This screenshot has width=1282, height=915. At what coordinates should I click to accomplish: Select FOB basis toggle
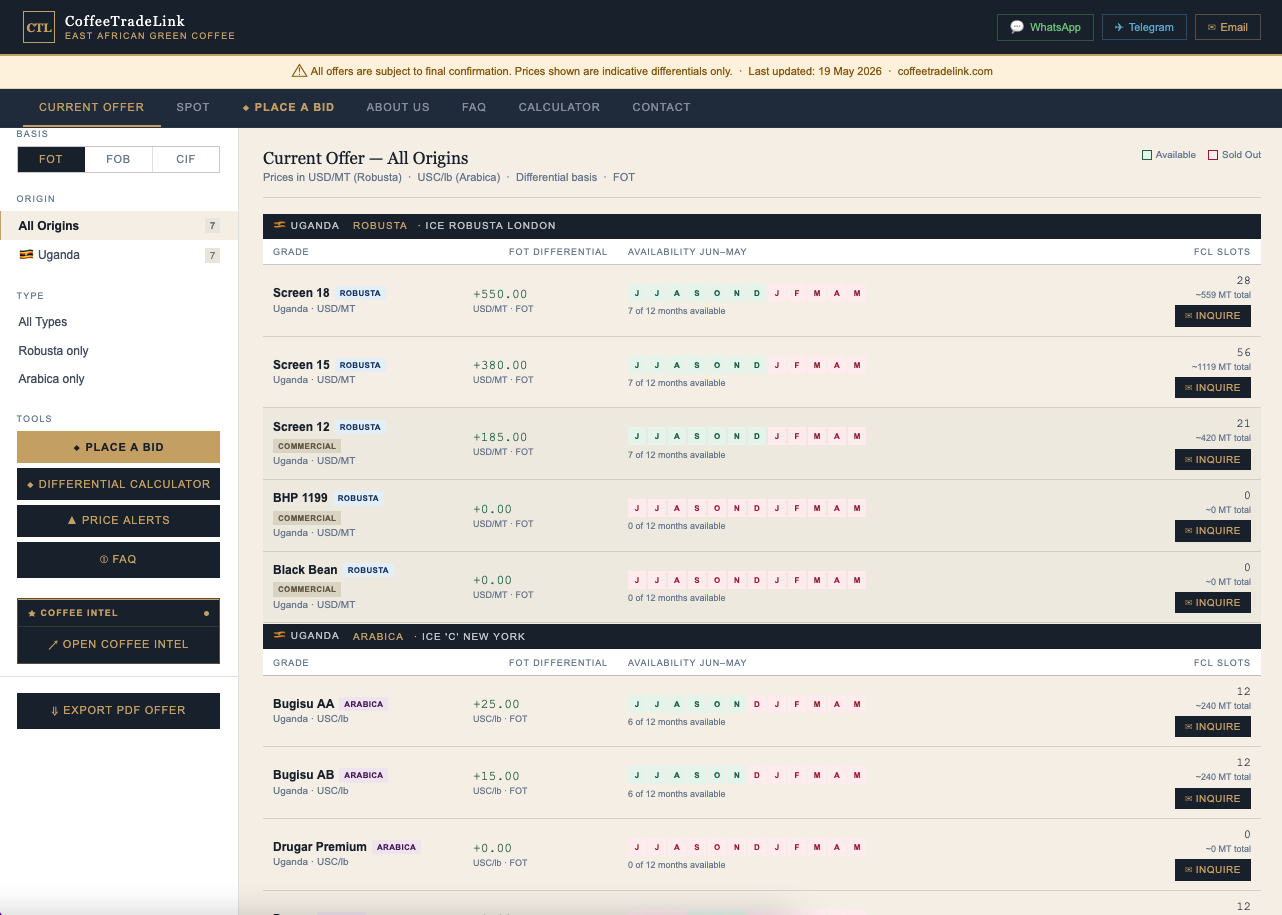(x=118, y=159)
